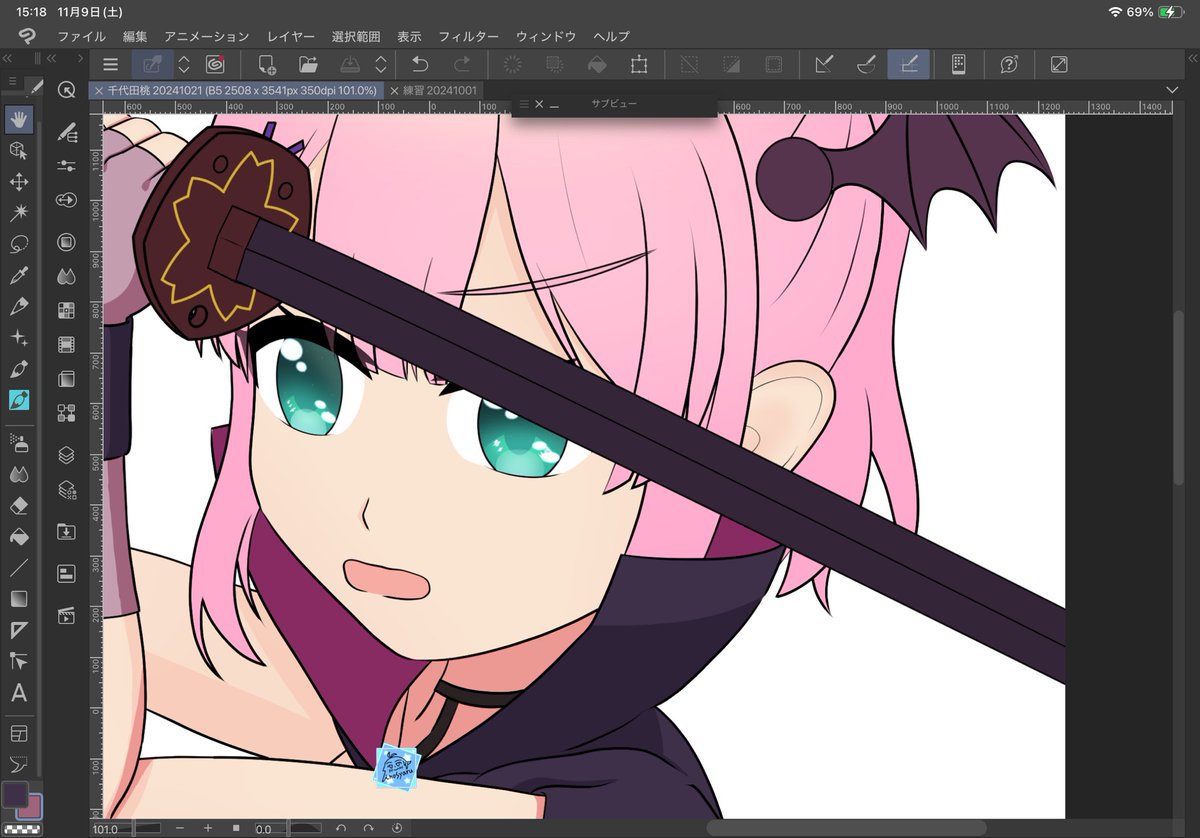Screen dimensions: 1200x838
Task: Open the Material download folder palette
Action: pos(67,531)
